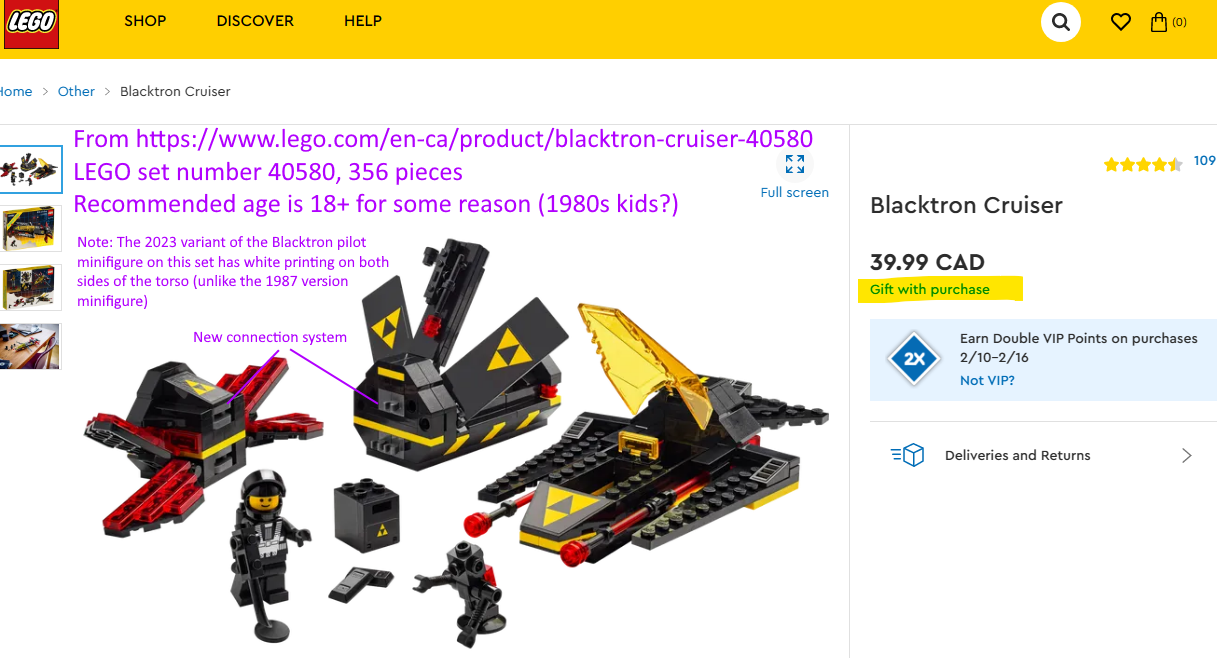This screenshot has height=658, width=1217.
Task: Click the star rating icons
Action: coord(1143,164)
